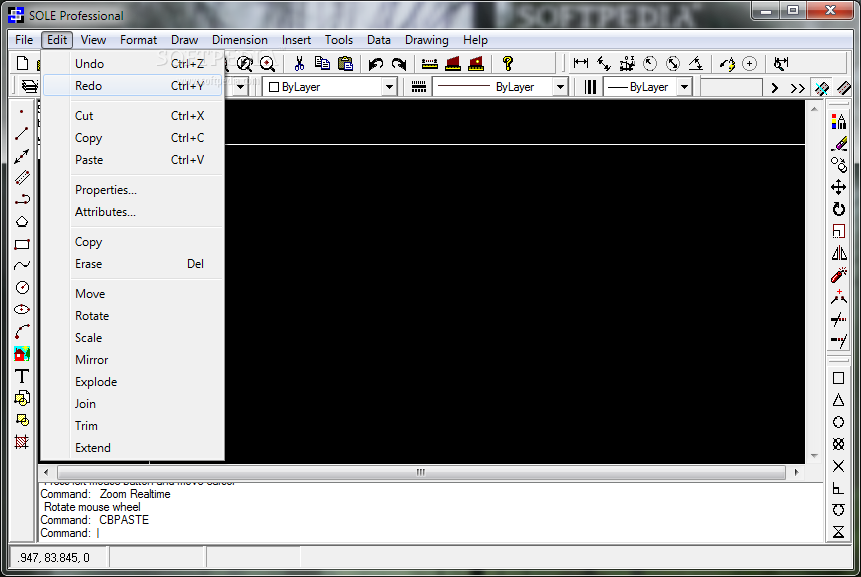
Task: Click the Zoom center magnifier icon
Action: 267,64
